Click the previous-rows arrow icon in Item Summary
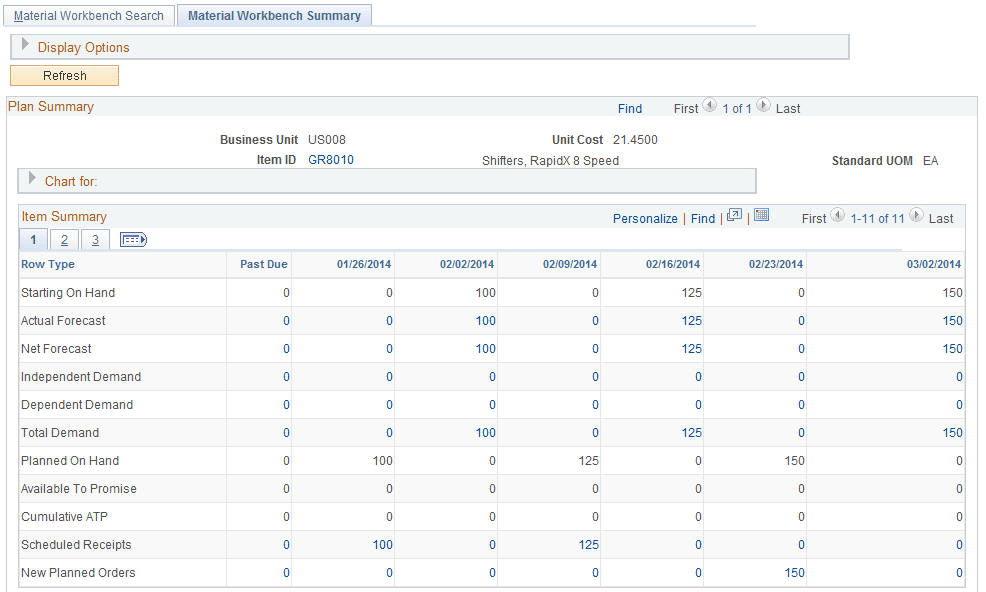Viewport: 986px width, 592px height. [x=838, y=217]
